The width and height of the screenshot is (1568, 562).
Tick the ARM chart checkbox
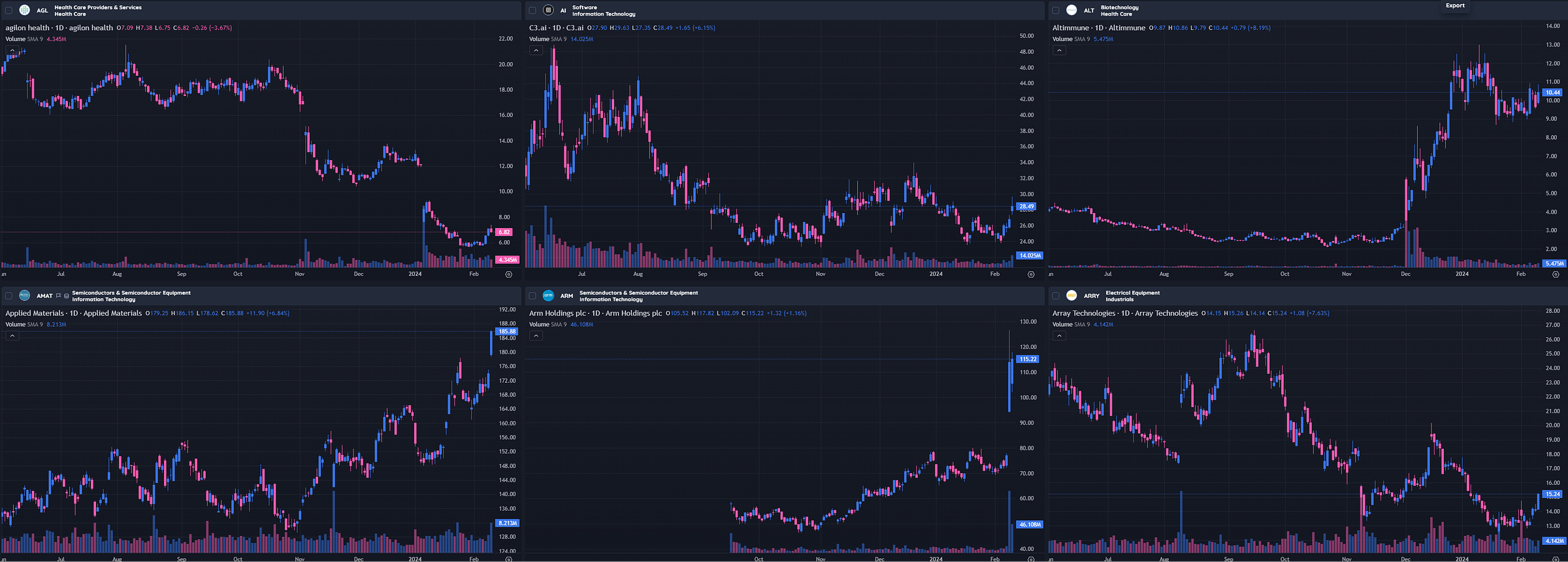[x=532, y=296]
